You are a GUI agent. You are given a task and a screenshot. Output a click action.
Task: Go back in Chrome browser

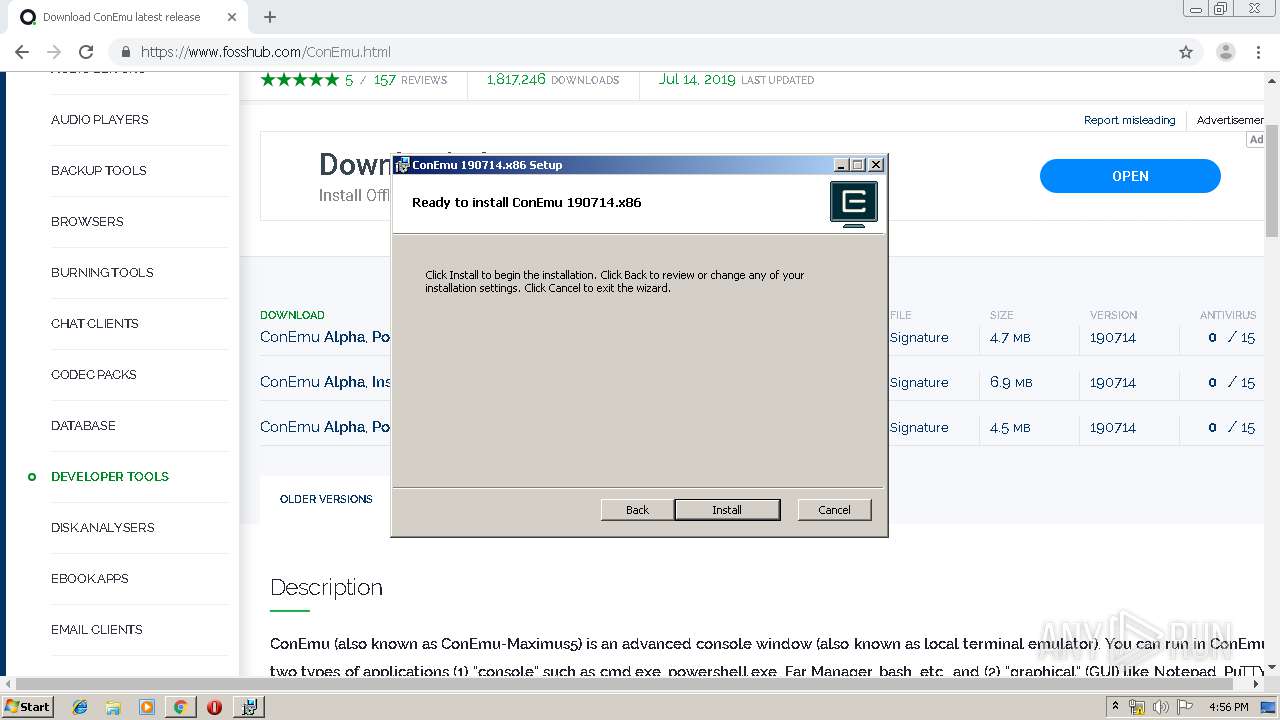point(22,52)
